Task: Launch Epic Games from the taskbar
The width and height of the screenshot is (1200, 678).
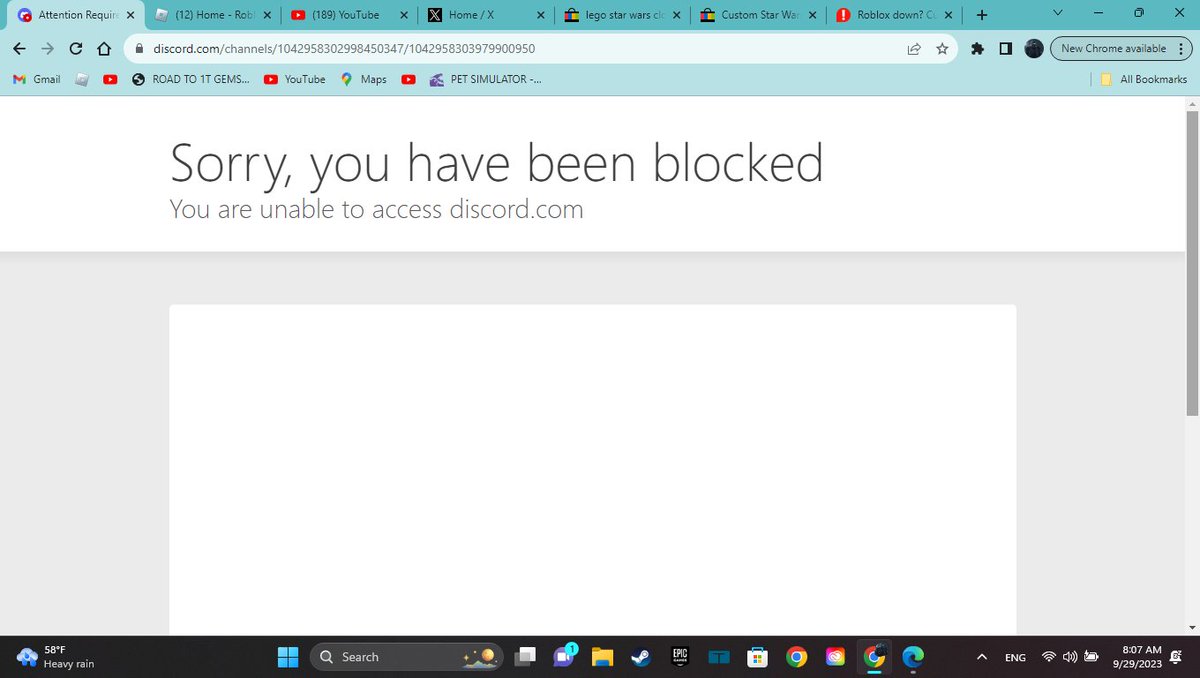Action: pos(679,657)
